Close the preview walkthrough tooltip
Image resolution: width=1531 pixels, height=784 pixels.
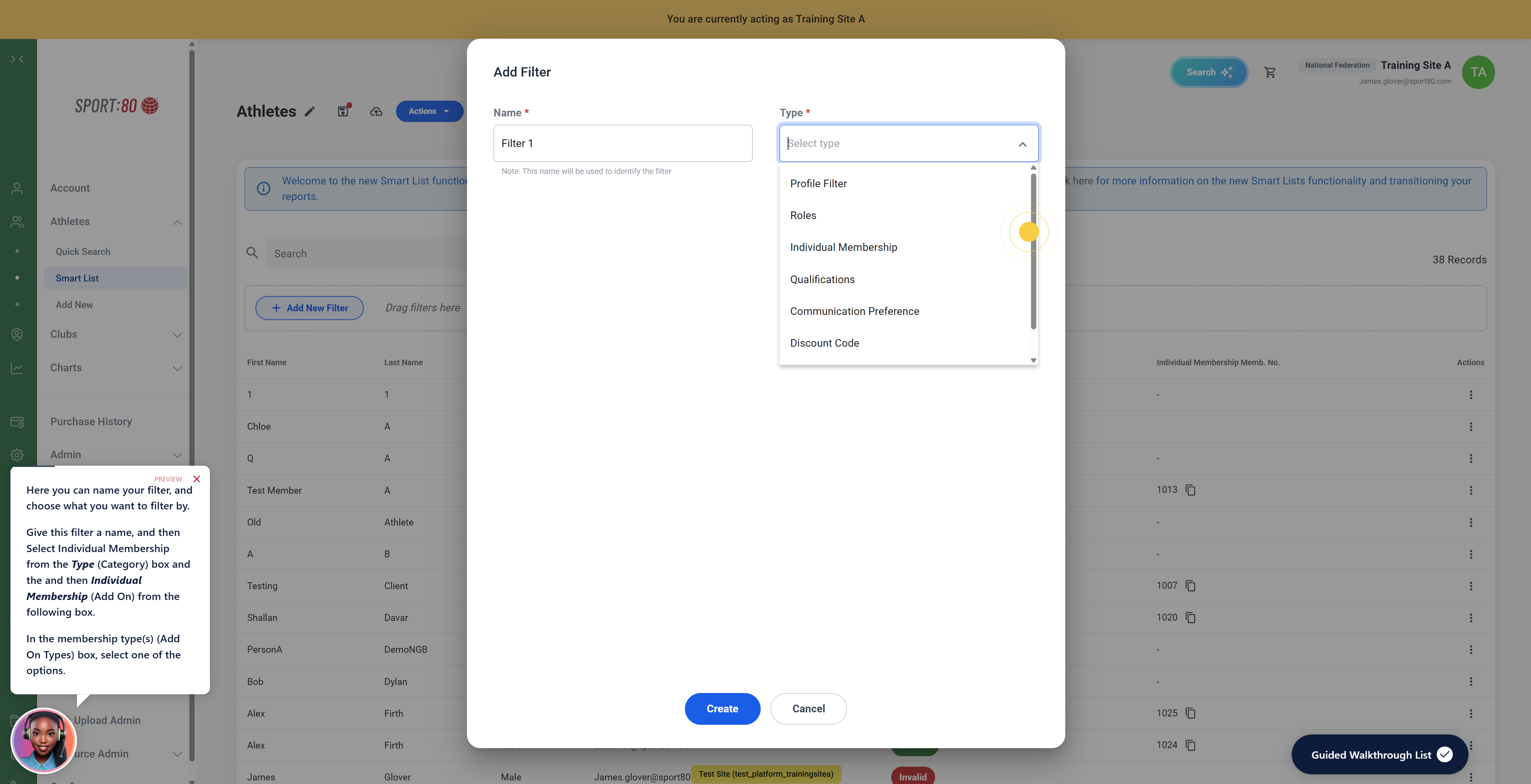click(197, 479)
